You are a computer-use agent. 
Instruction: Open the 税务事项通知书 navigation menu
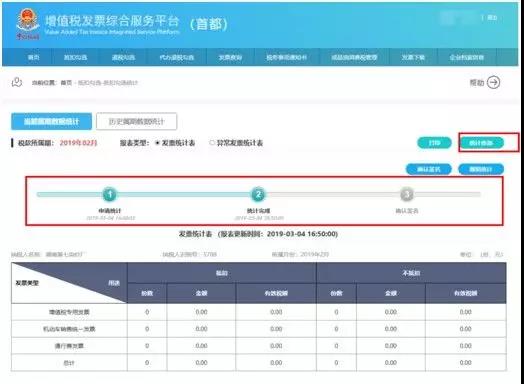[286, 57]
